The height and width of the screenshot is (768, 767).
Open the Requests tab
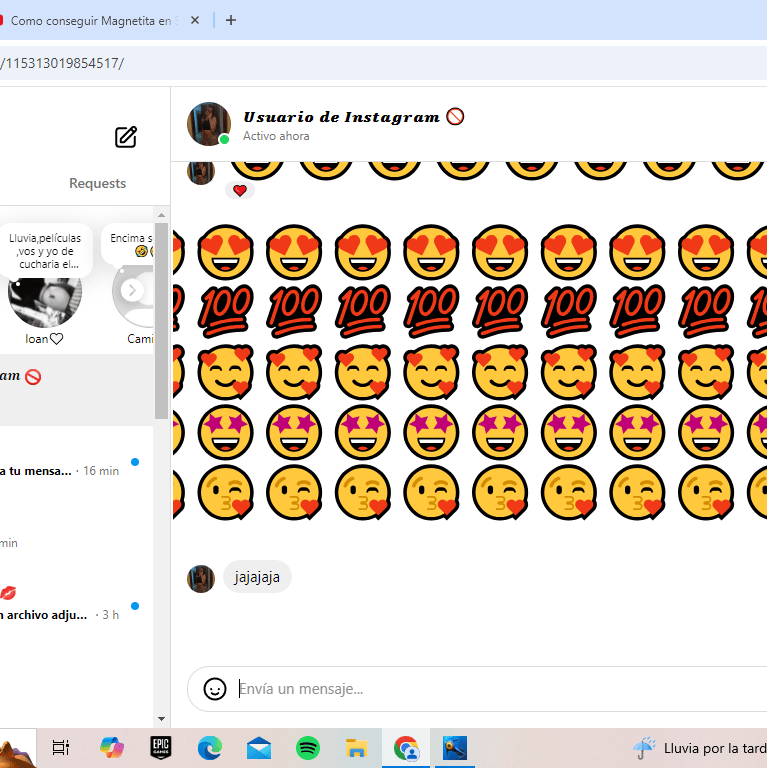click(x=97, y=183)
